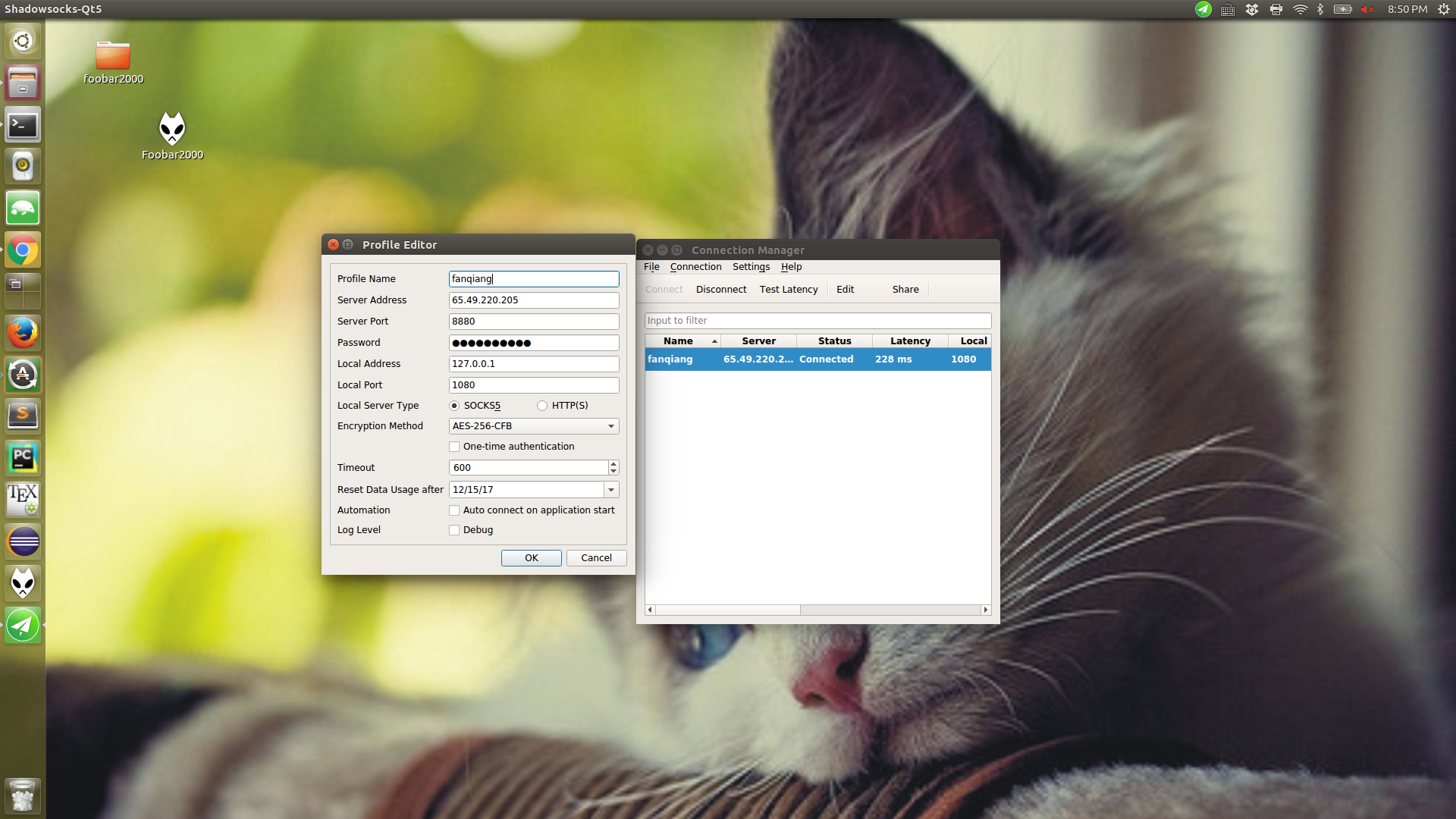Open Bluetooth indicator menu

(x=1320, y=9)
